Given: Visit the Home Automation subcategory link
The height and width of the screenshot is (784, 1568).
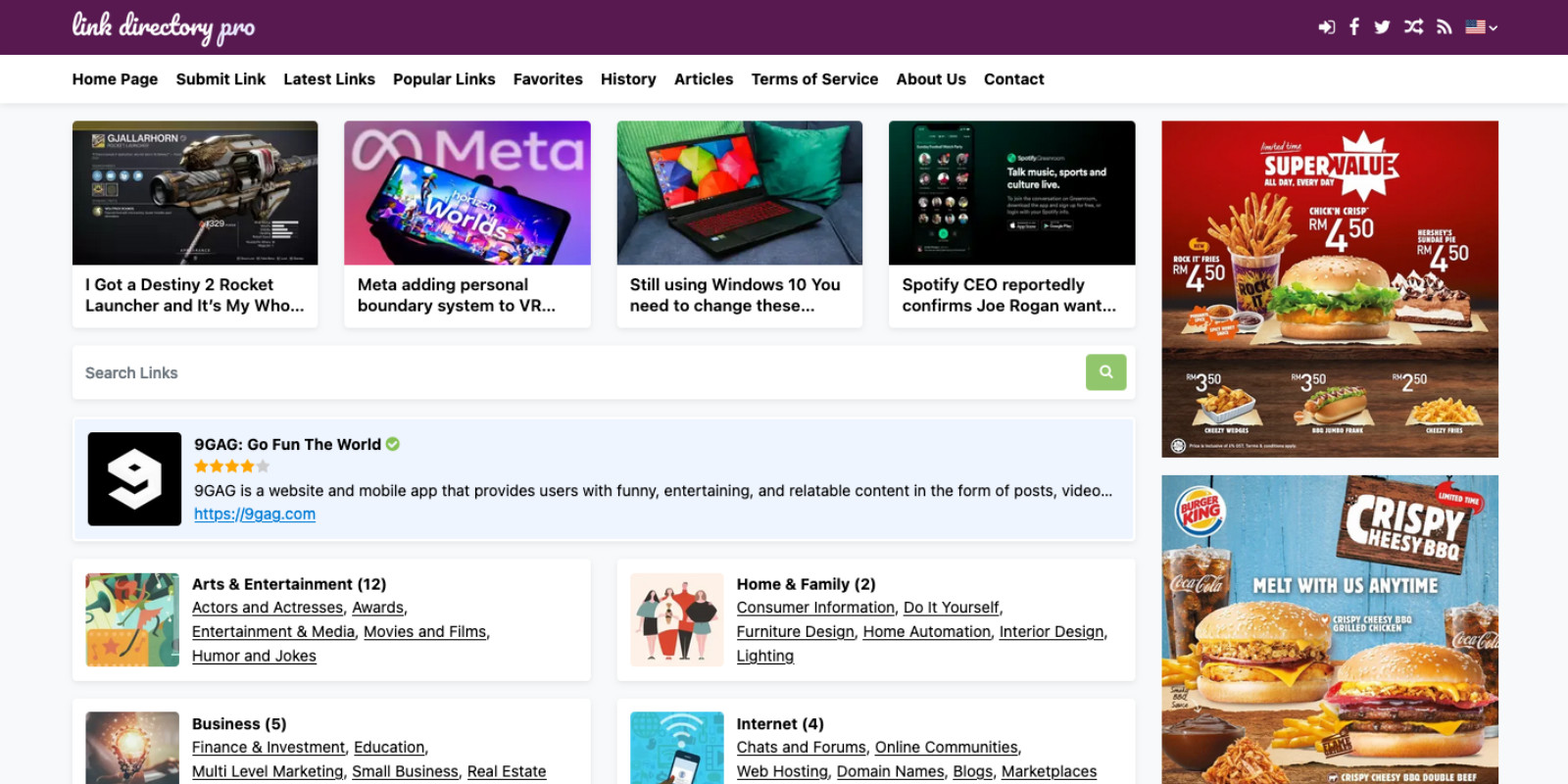Looking at the screenshot, I should coord(926,632).
